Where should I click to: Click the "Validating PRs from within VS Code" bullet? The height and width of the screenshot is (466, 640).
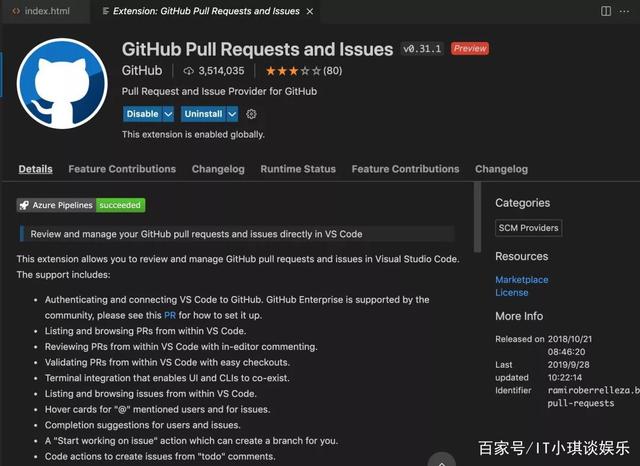pos(167,362)
